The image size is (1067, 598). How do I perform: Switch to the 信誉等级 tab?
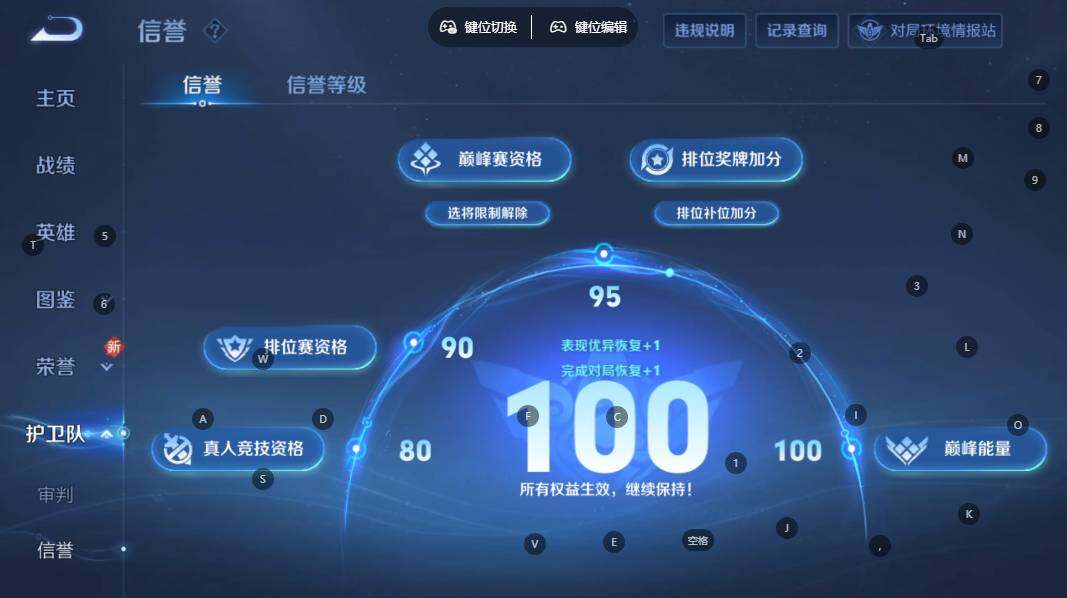pyautogui.click(x=327, y=85)
